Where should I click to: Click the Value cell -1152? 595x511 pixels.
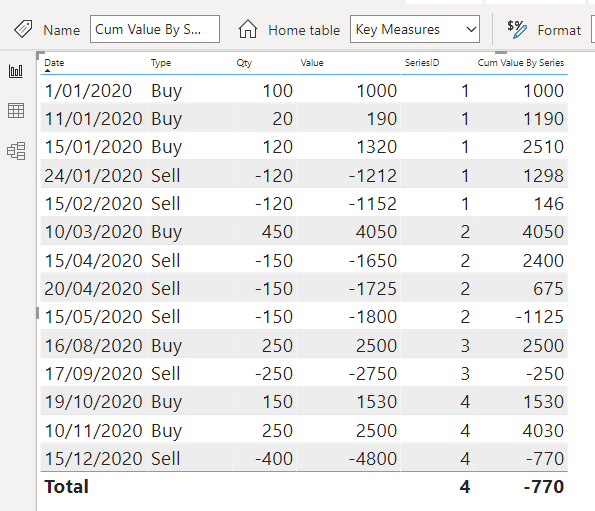(x=373, y=204)
